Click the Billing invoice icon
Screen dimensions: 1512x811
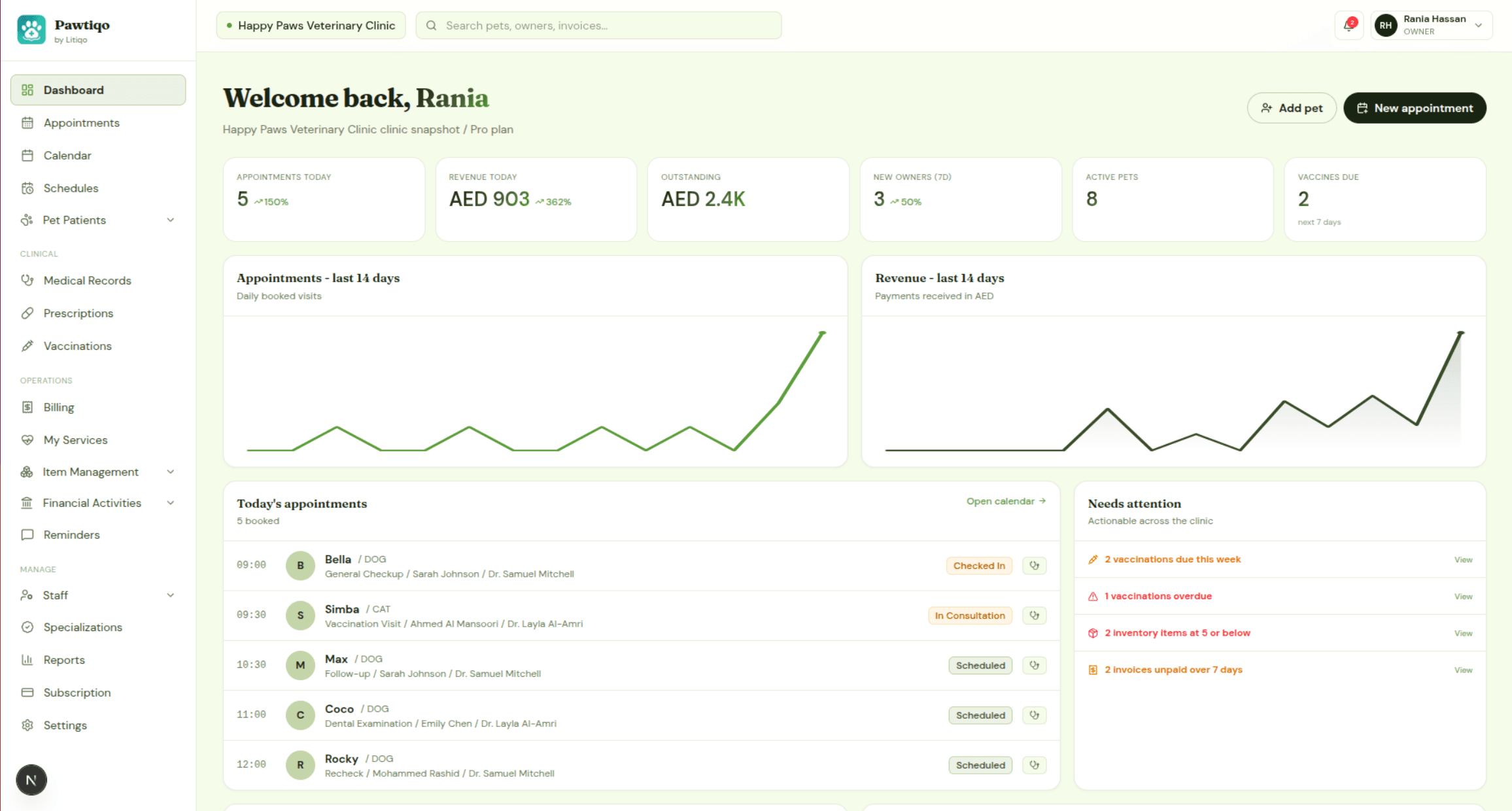pyautogui.click(x=27, y=407)
